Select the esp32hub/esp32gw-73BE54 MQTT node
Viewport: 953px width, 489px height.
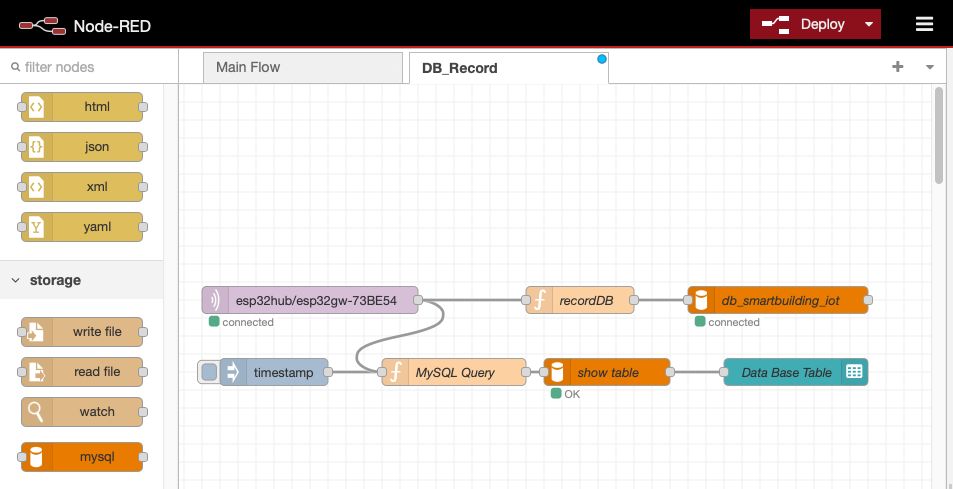pos(310,300)
